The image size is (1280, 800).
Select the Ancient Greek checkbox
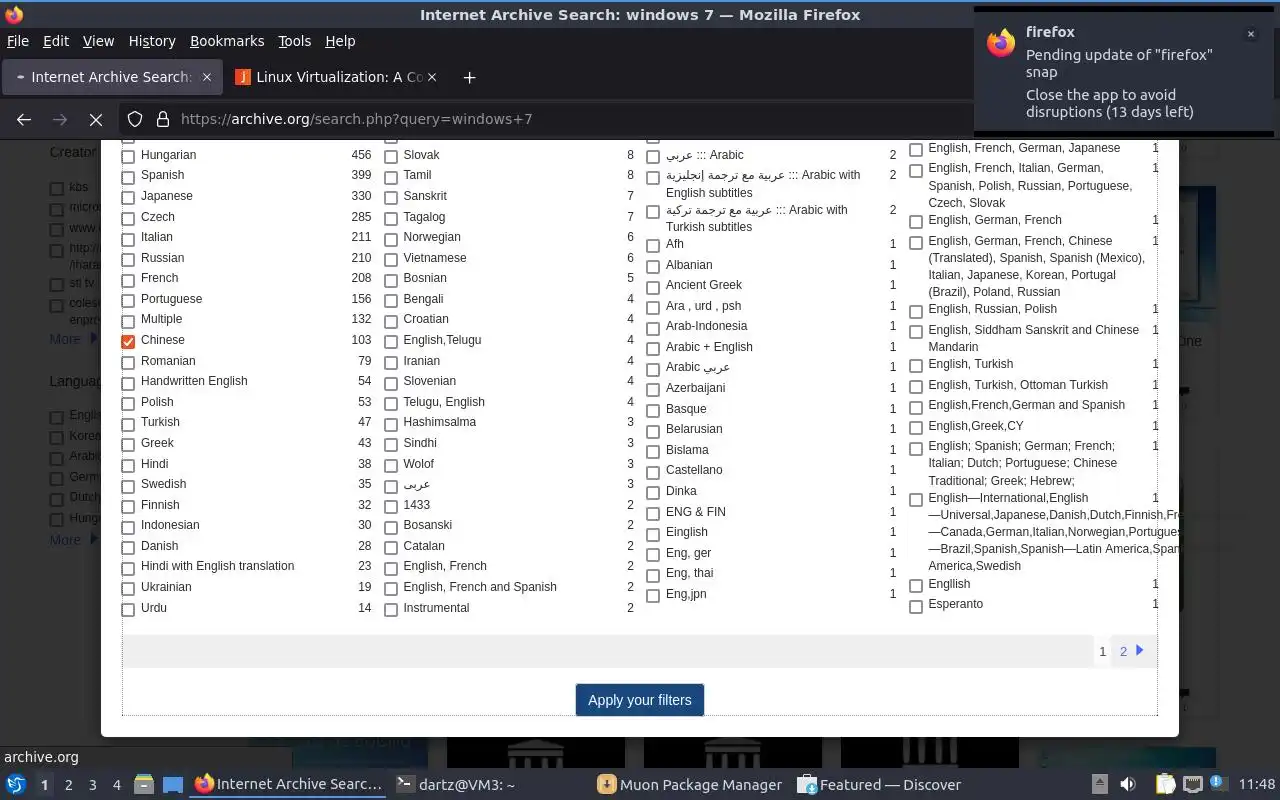[x=653, y=286]
